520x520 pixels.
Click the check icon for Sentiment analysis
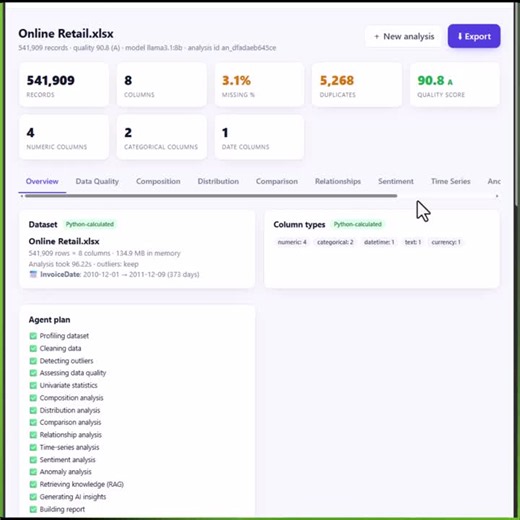tap(33, 460)
